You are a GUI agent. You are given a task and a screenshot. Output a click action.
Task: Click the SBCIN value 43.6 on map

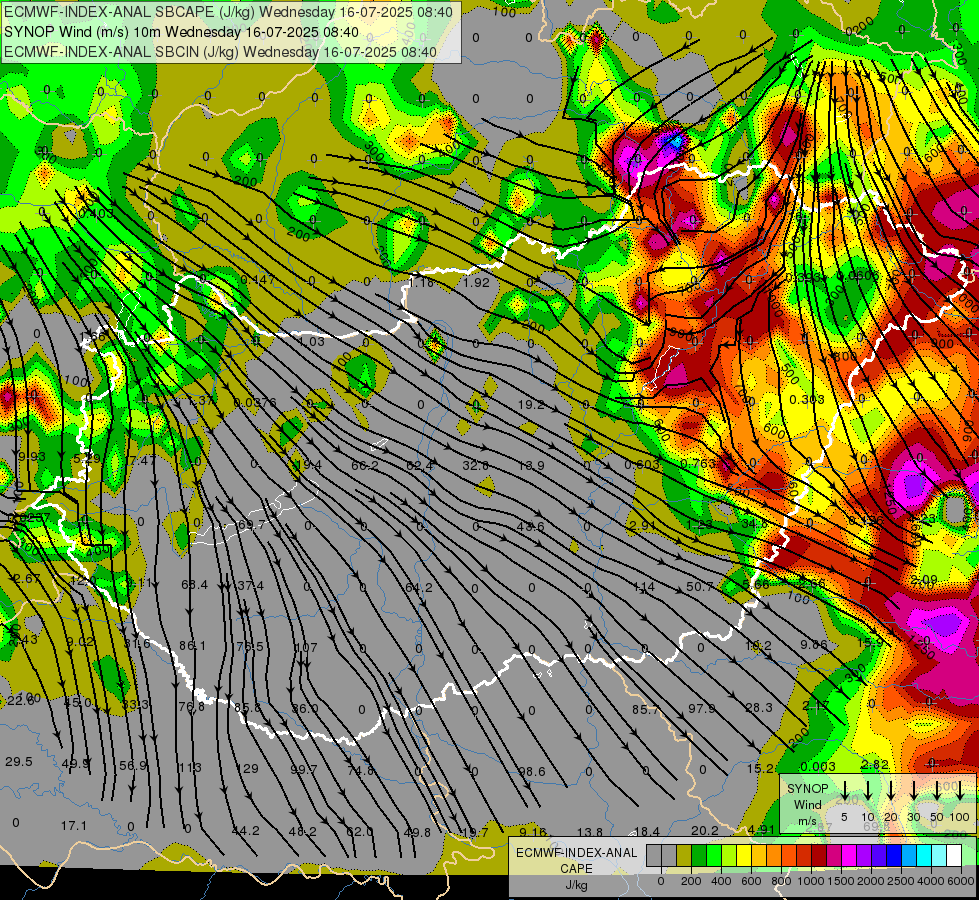click(x=531, y=527)
